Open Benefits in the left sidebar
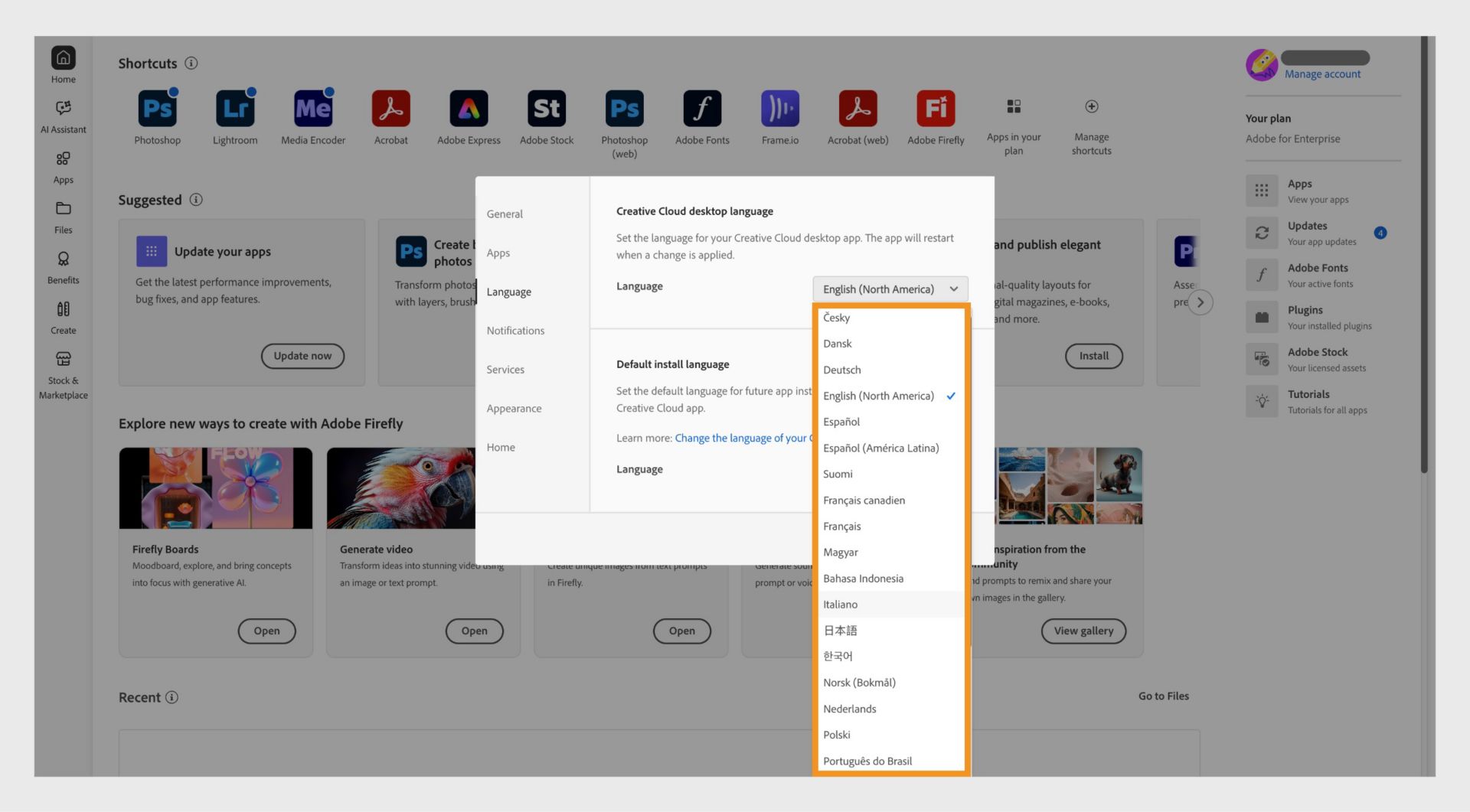Image resolution: width=1470 pixels, height=812 pixels. 64,268
